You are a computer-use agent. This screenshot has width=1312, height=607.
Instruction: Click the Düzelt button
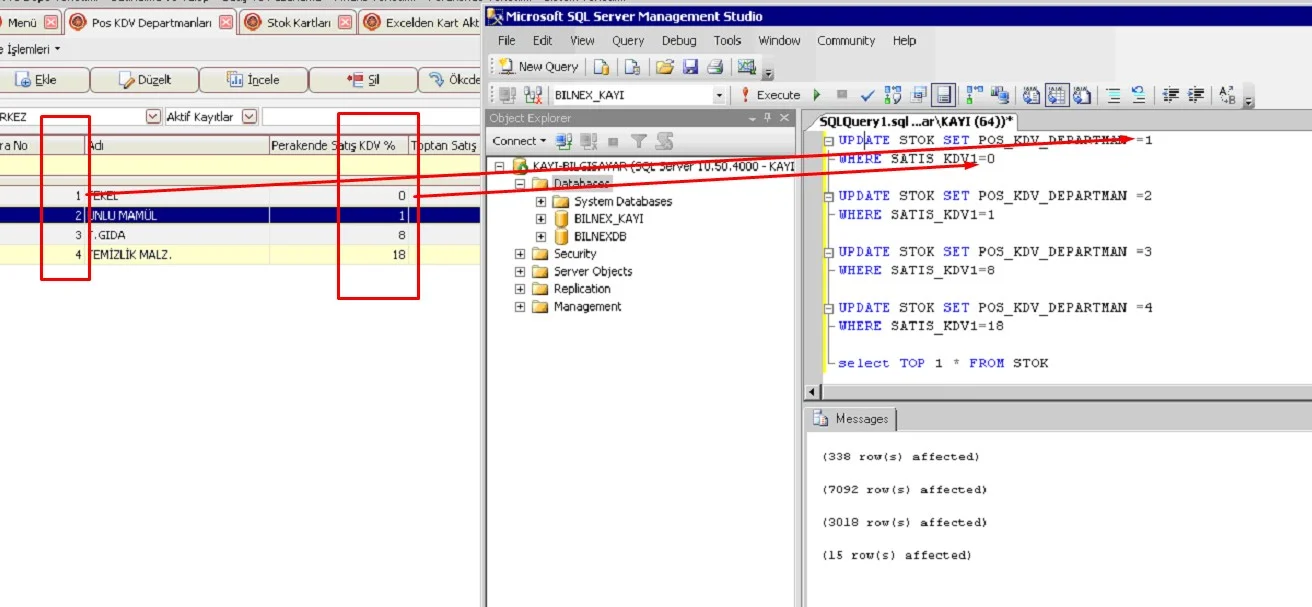[146, 80]
